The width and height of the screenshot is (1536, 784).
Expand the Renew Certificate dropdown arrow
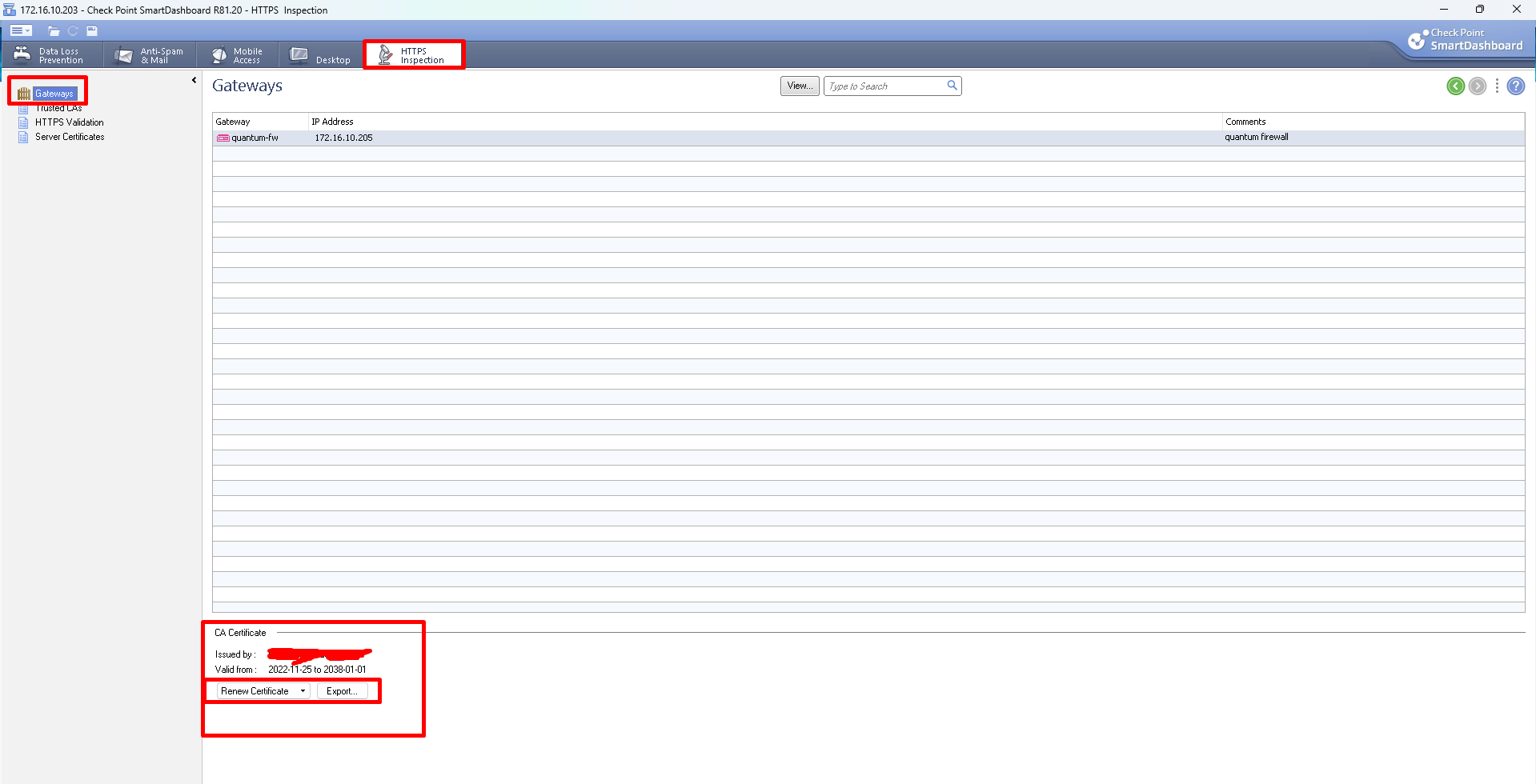pos(303,690)
